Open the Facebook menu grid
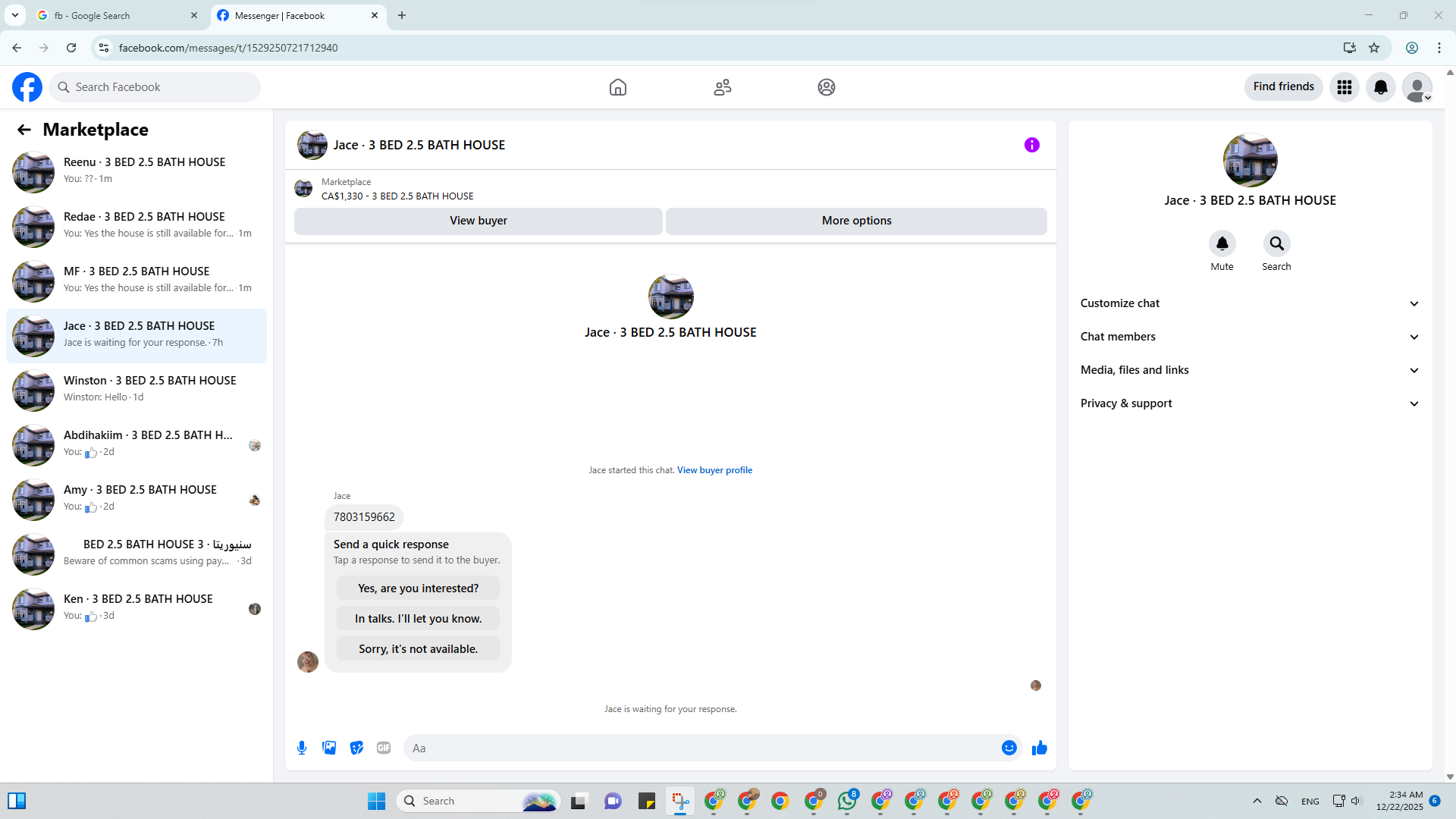This screenshot has width=1456, height=819. pyautogui.click(x=1344, y=87)
